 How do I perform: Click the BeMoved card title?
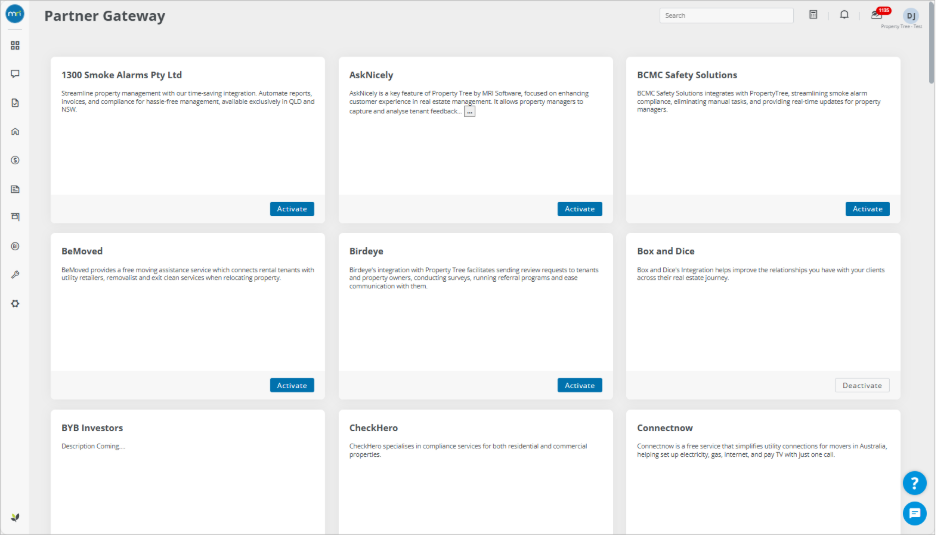[82, 251]
